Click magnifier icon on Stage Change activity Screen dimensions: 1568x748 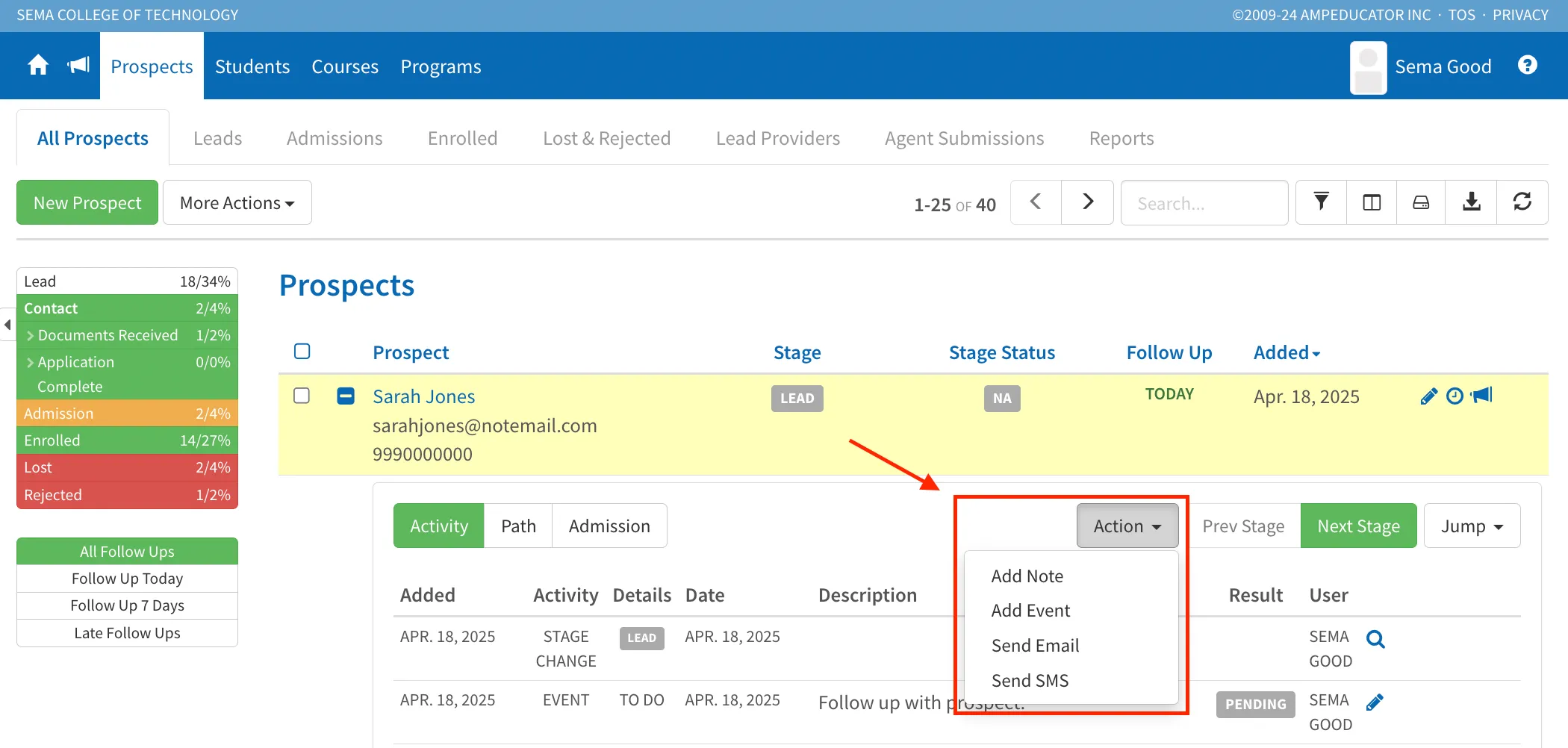click(x=1375, y=639)
